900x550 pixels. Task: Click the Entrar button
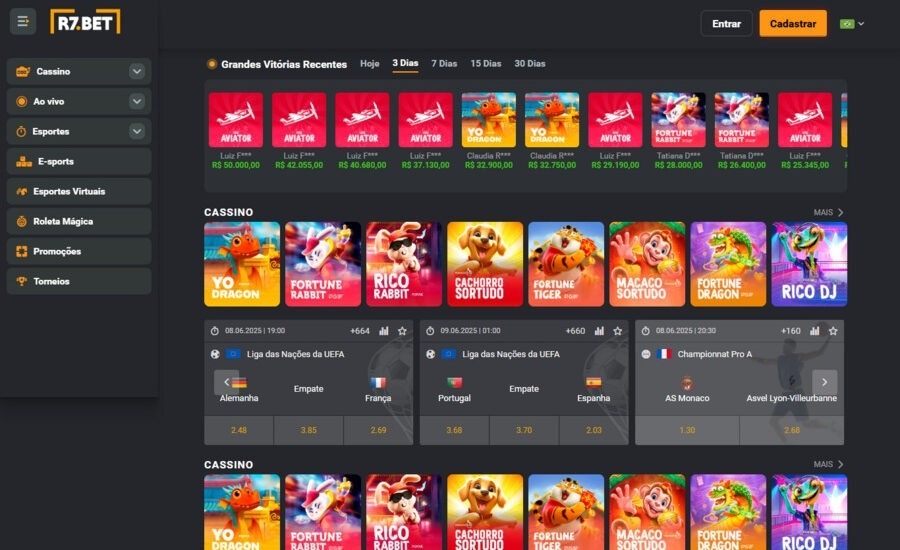(726, 23)
